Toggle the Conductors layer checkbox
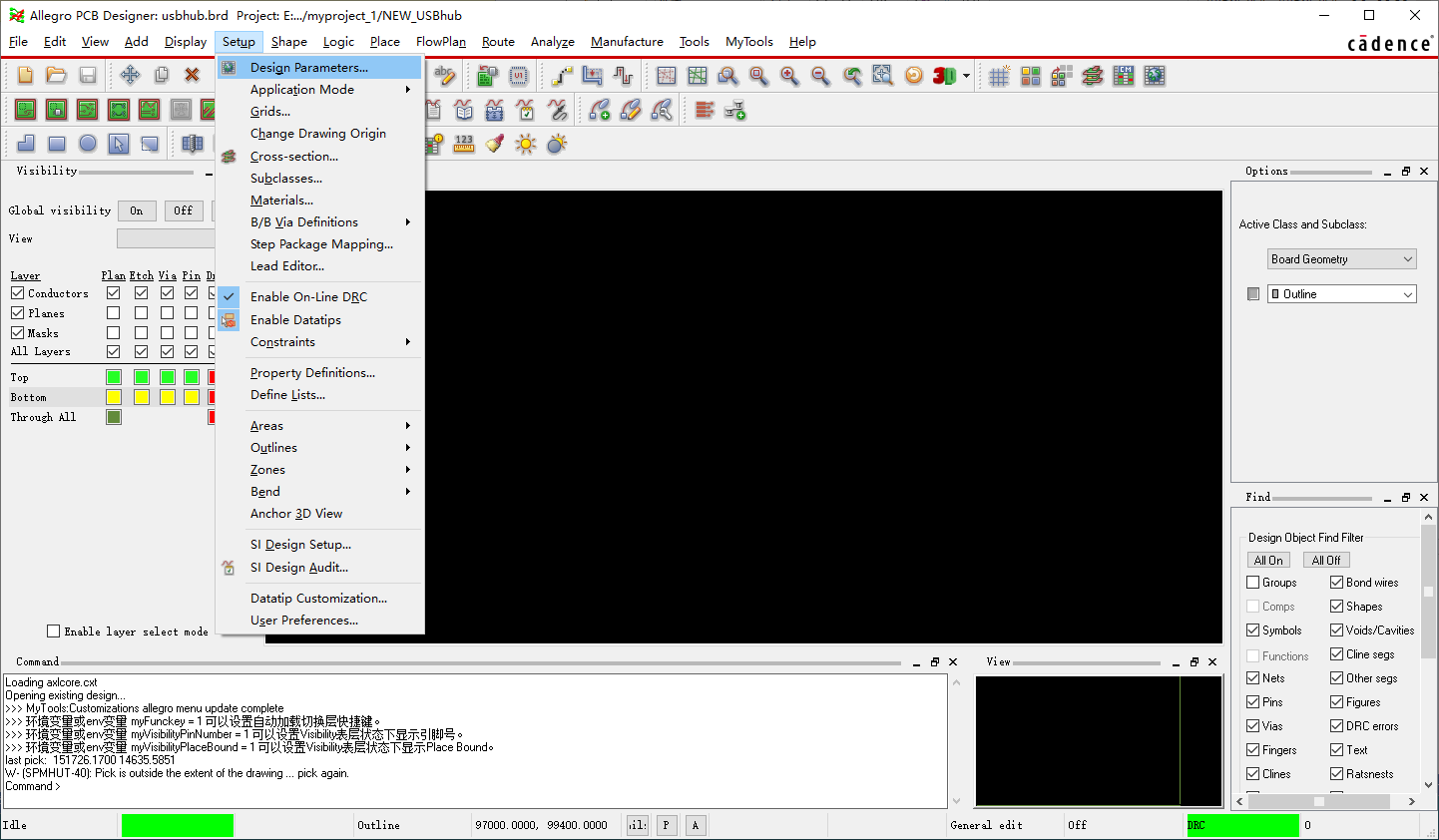 [x=17, y=293]
